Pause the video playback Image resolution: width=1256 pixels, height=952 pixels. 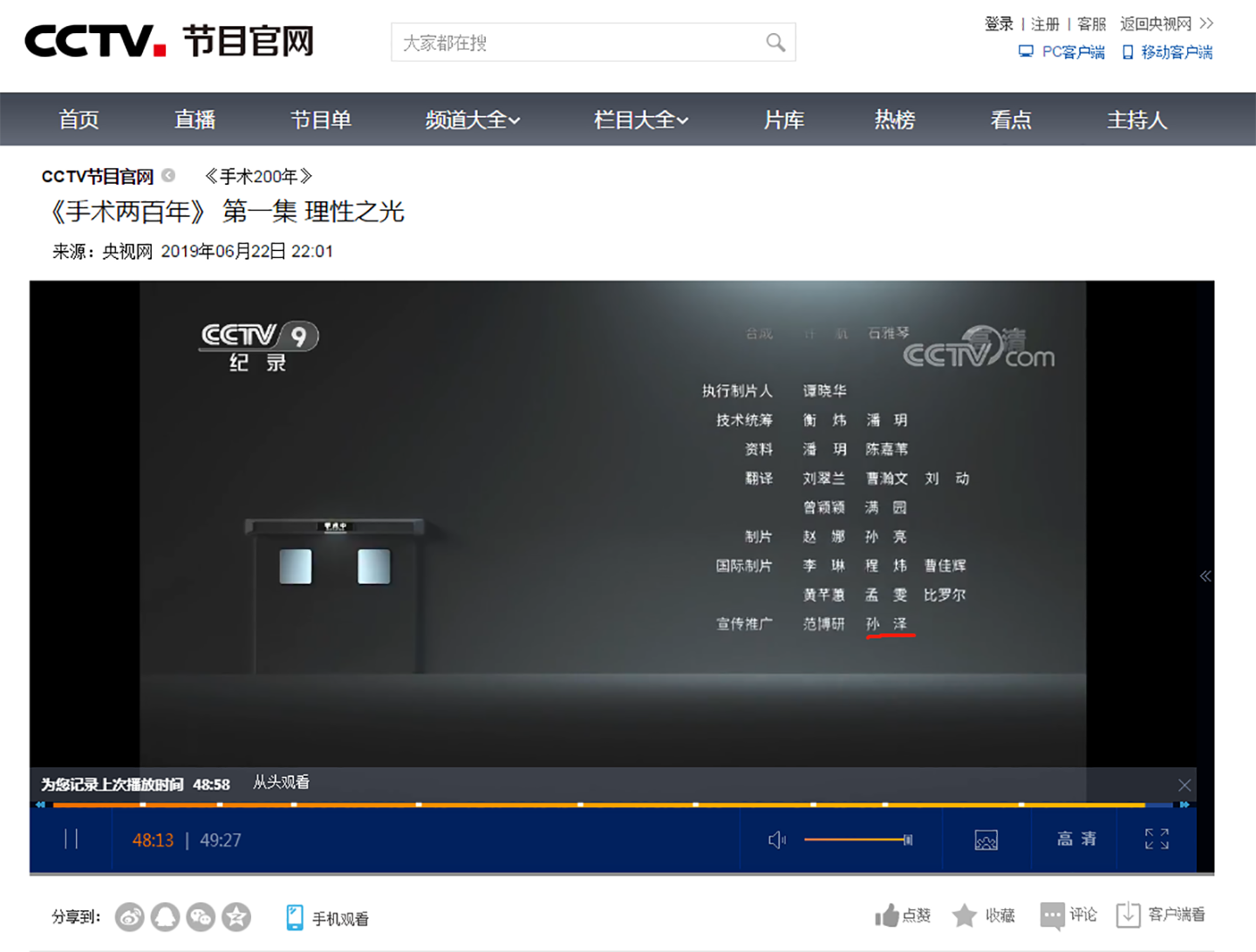point(72,840)
